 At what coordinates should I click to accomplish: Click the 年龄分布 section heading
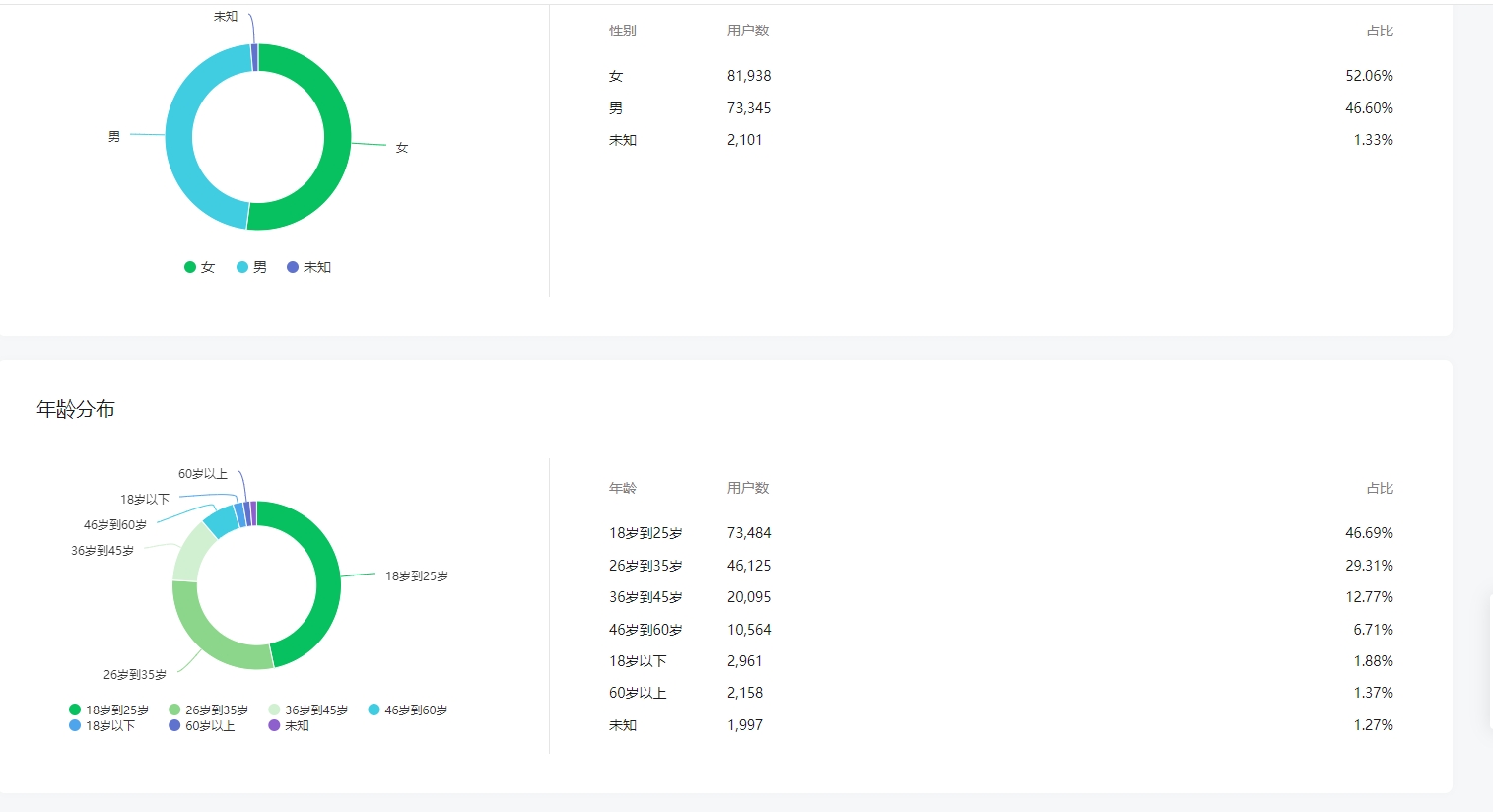pos(76,409)
